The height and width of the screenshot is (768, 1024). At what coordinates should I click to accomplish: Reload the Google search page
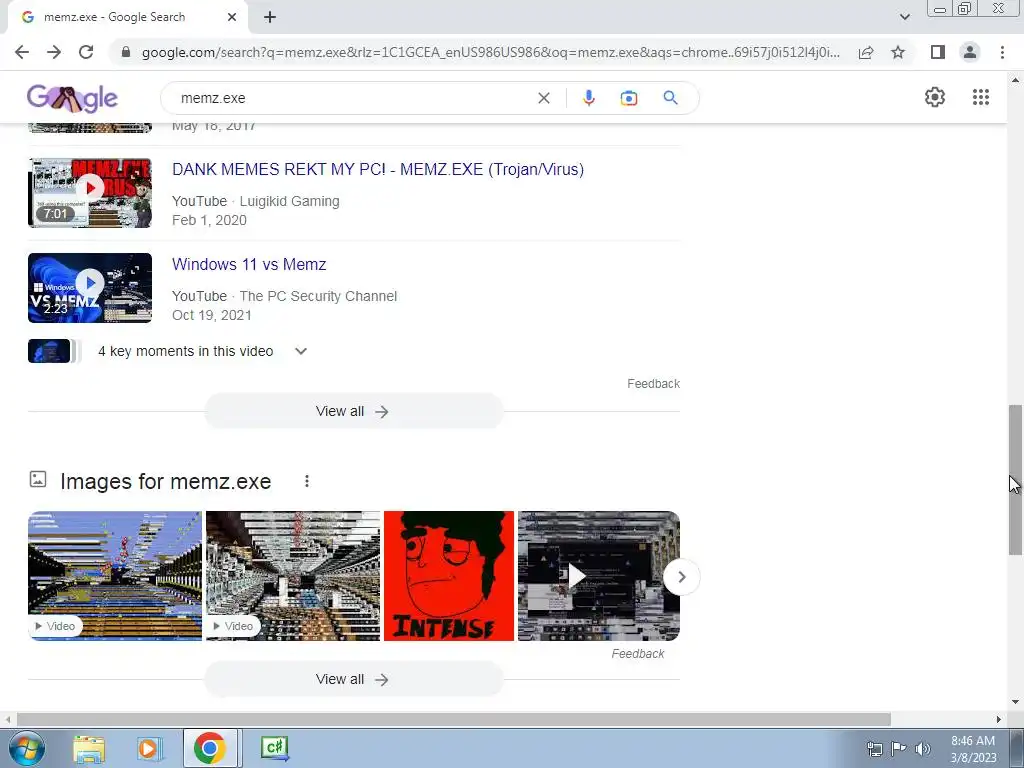point(86,52)
